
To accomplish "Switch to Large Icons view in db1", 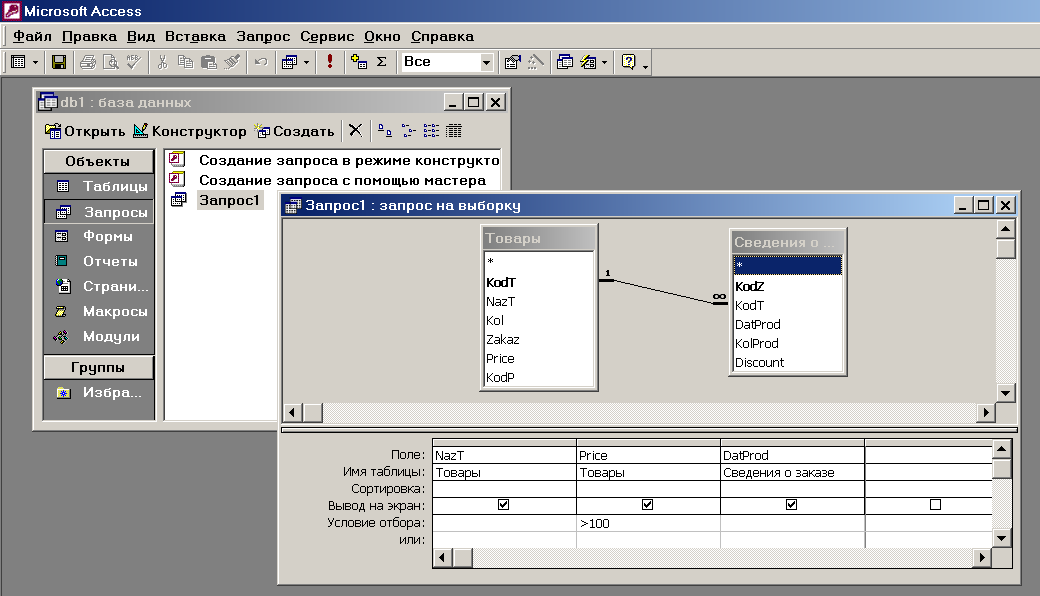I will [385, 130].
